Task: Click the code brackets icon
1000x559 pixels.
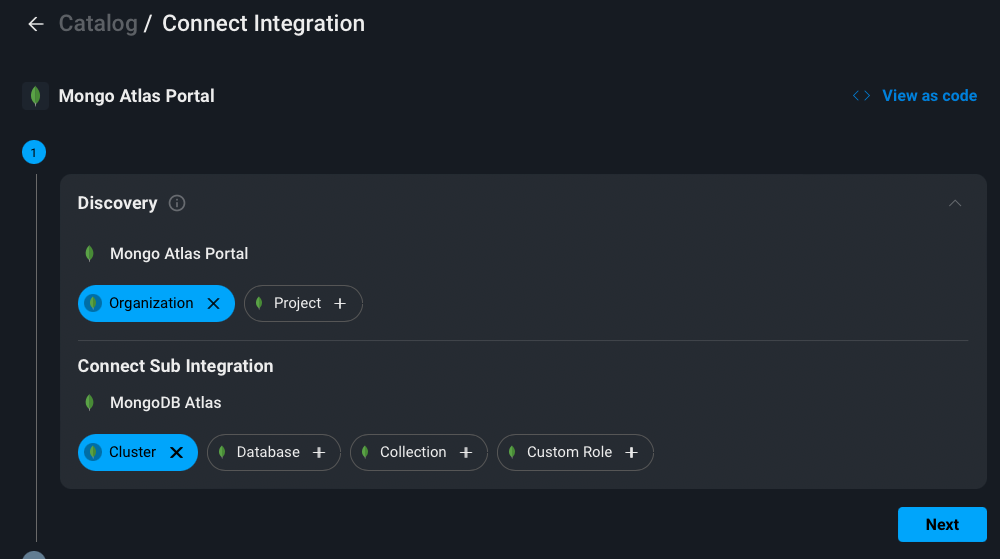Action: 861,96
